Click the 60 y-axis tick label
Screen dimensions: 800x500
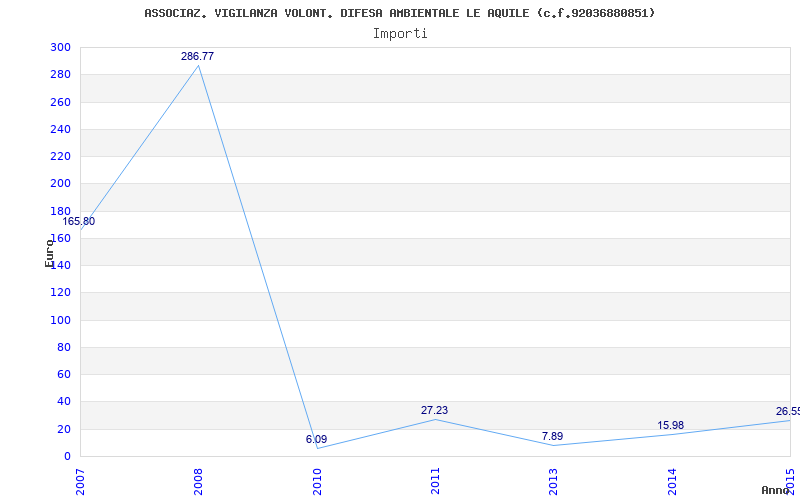(x=64, y=374)
